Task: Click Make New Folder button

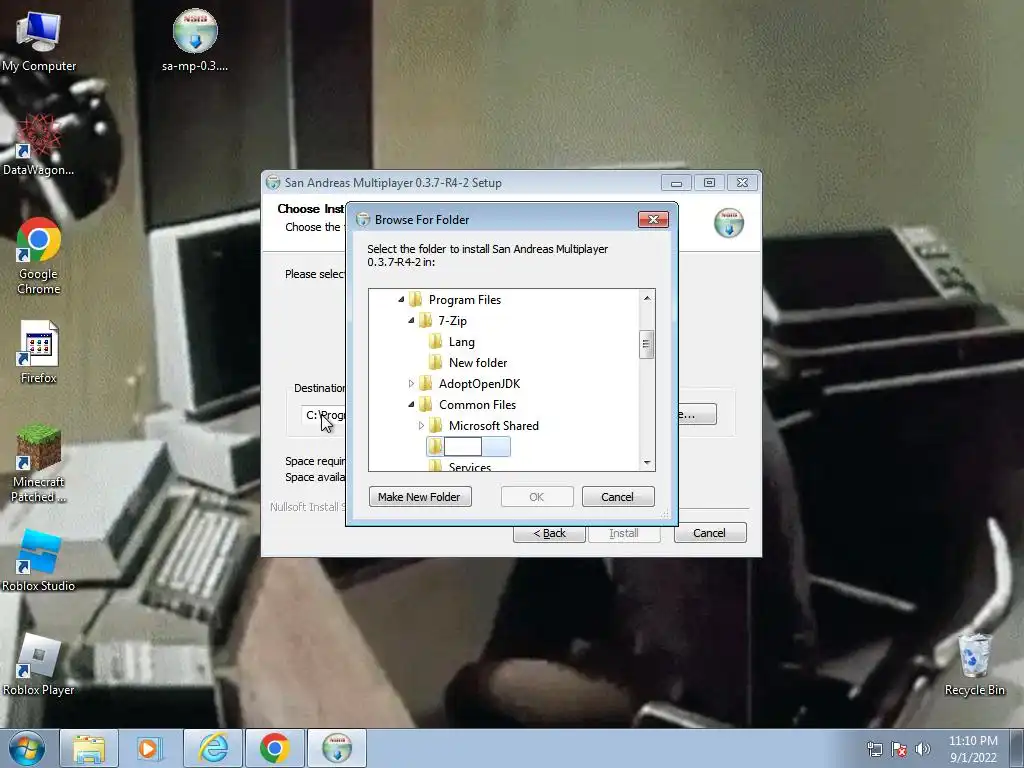Action: [x=420, y=496]
